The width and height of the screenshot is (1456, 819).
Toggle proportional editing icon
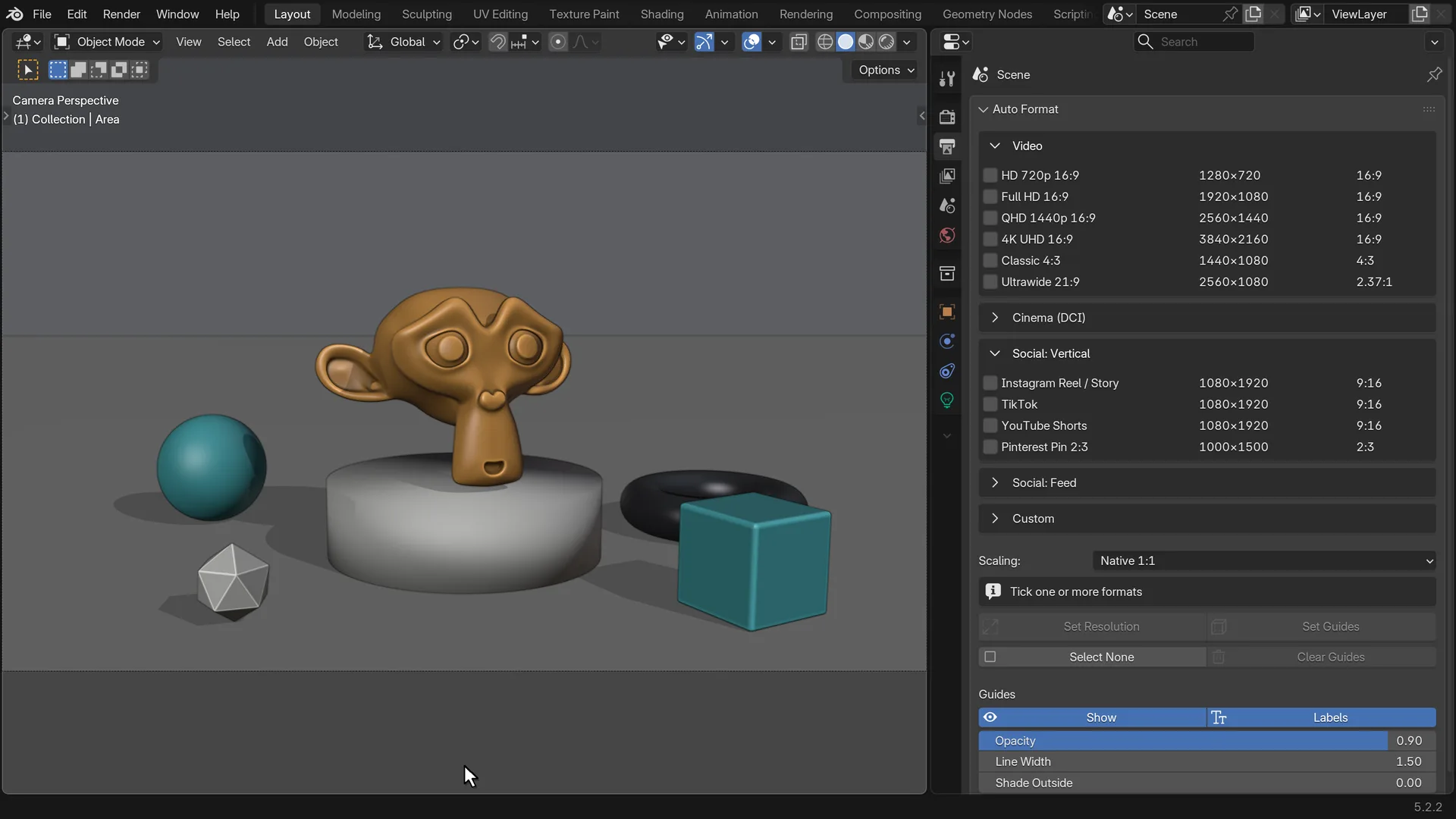[558, 42]
